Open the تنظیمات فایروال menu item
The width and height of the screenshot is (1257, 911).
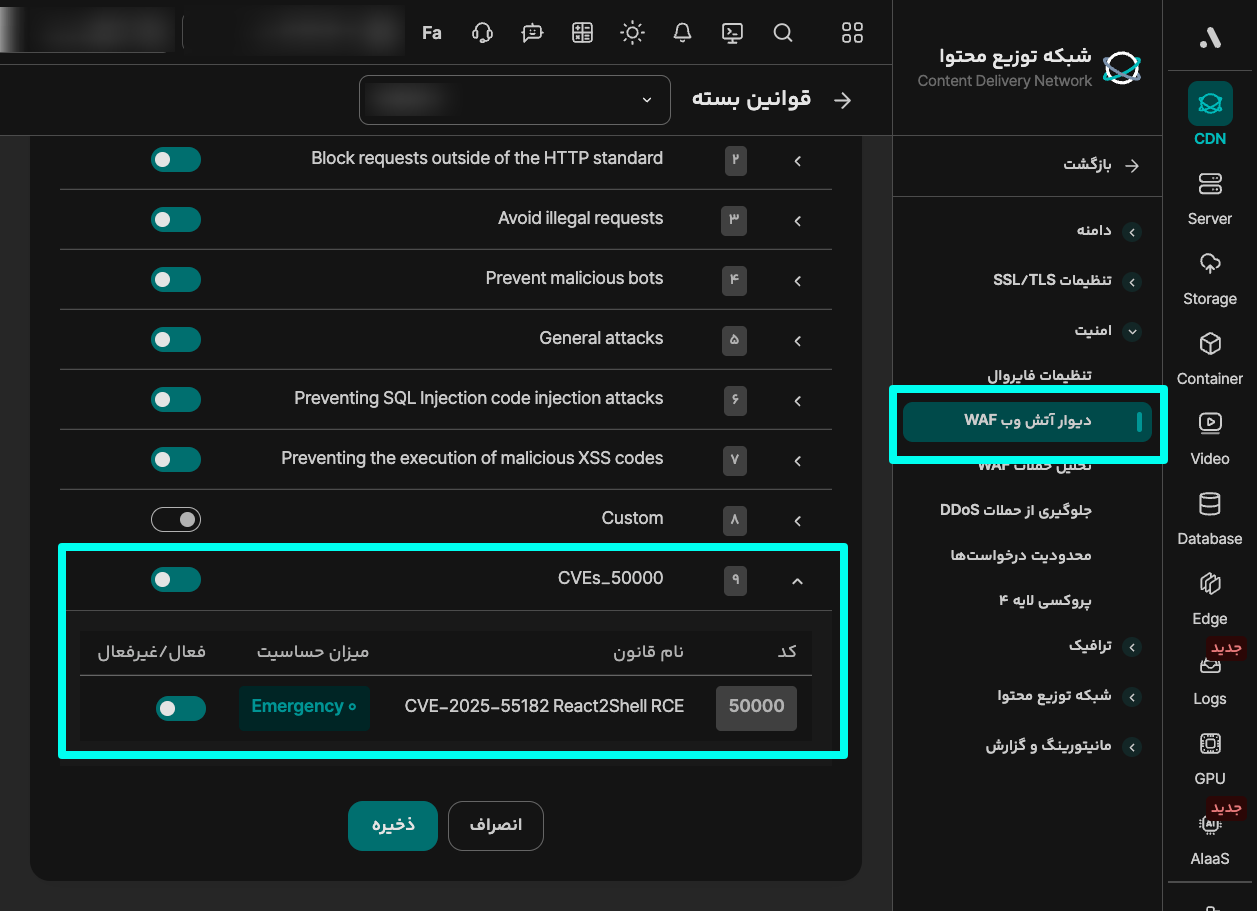[1039, 376]
